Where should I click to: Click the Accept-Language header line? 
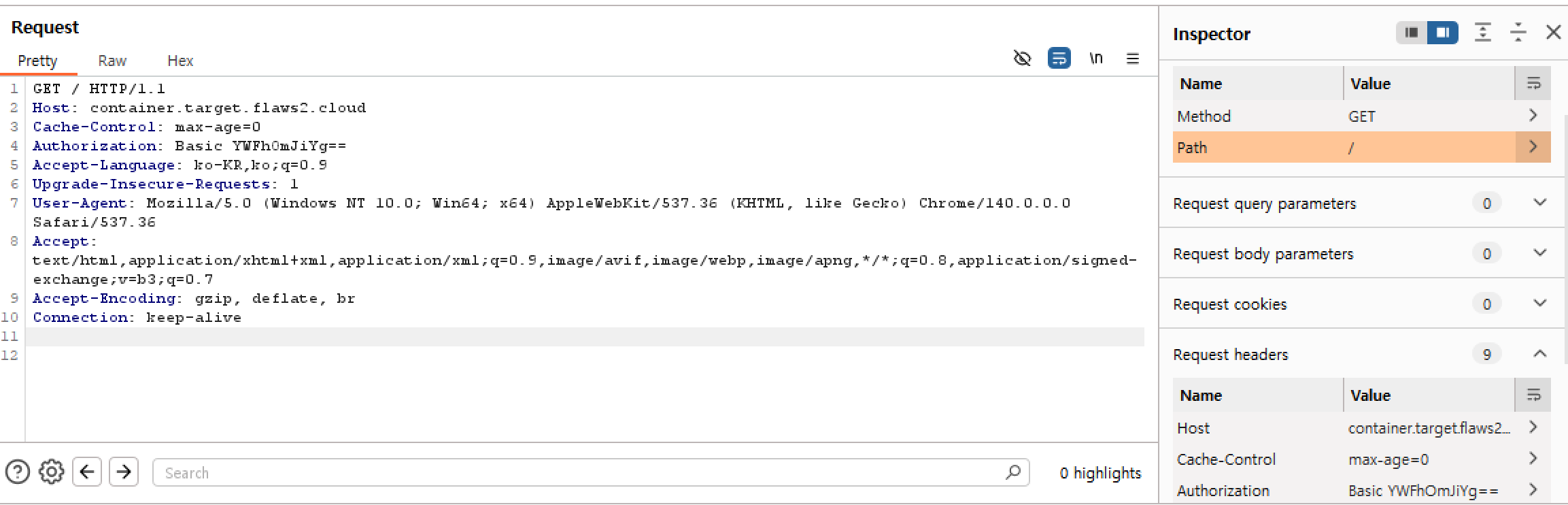pos(180,165)
